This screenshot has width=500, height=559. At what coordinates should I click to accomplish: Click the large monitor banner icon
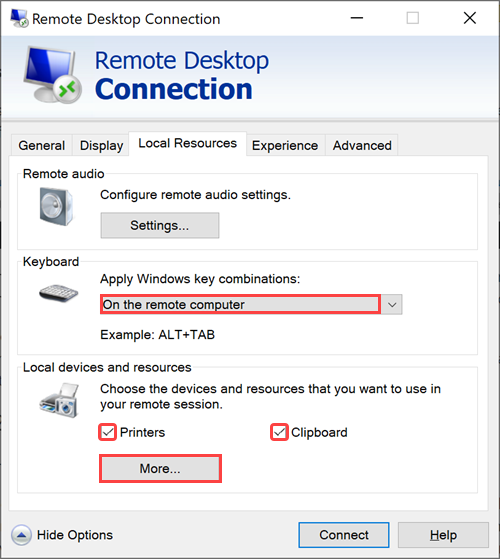click(52, 75)
